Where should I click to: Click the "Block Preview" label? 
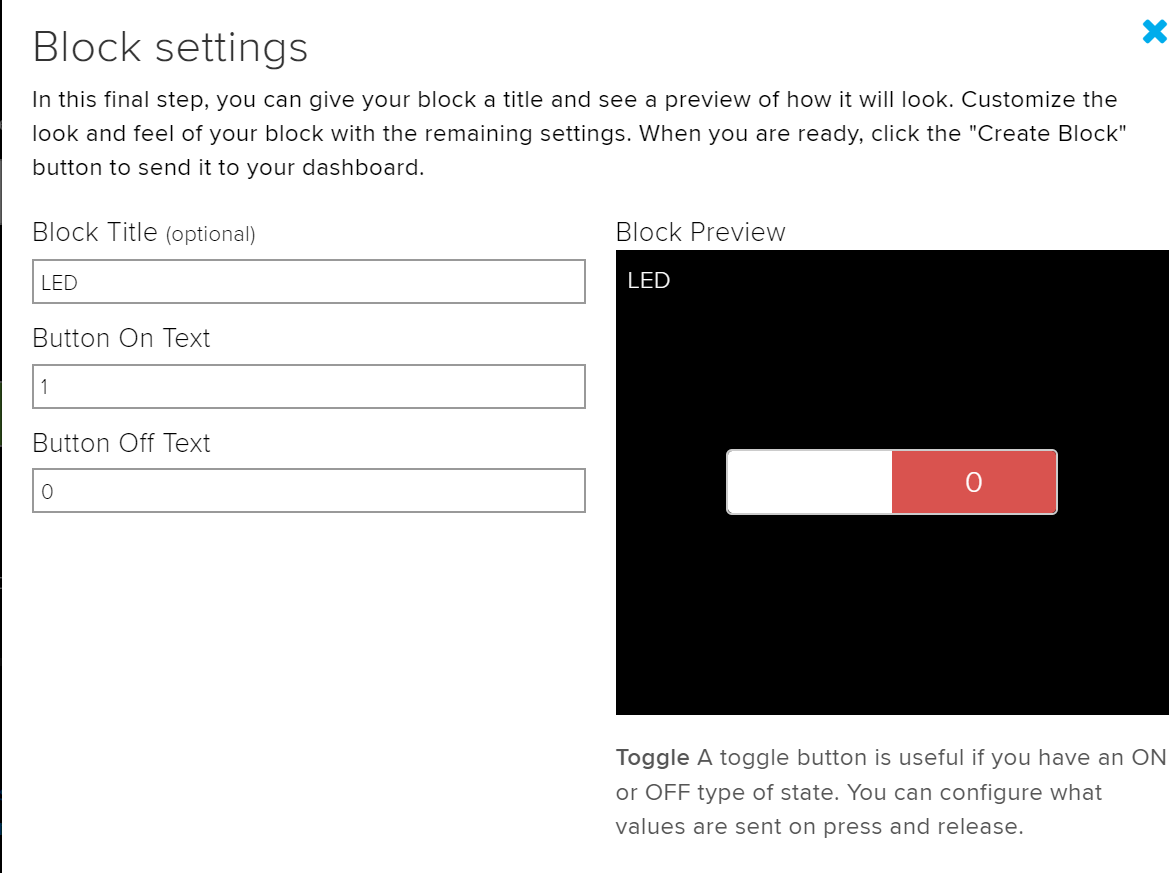coord(700,232)
